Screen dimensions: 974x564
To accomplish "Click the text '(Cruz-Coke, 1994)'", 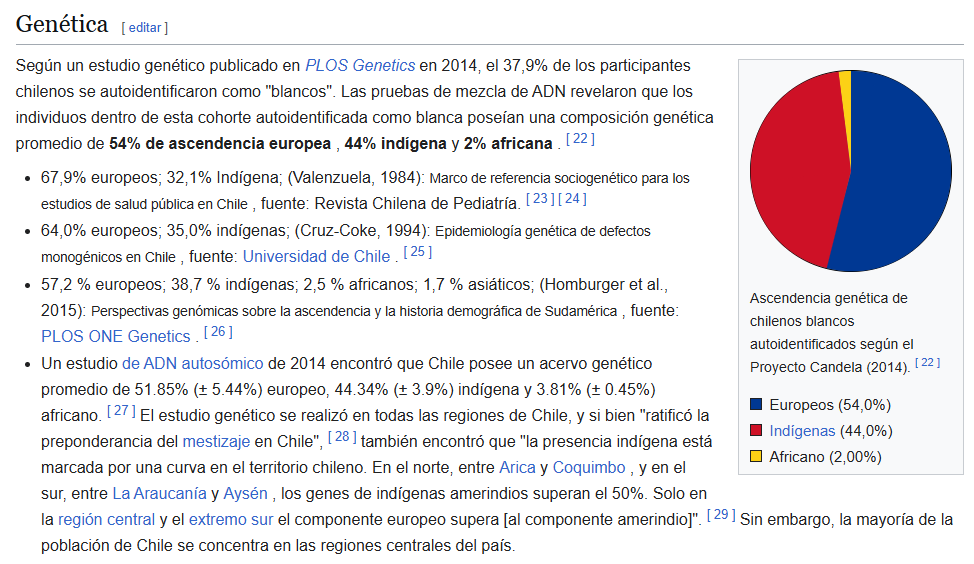I will 362,230.
